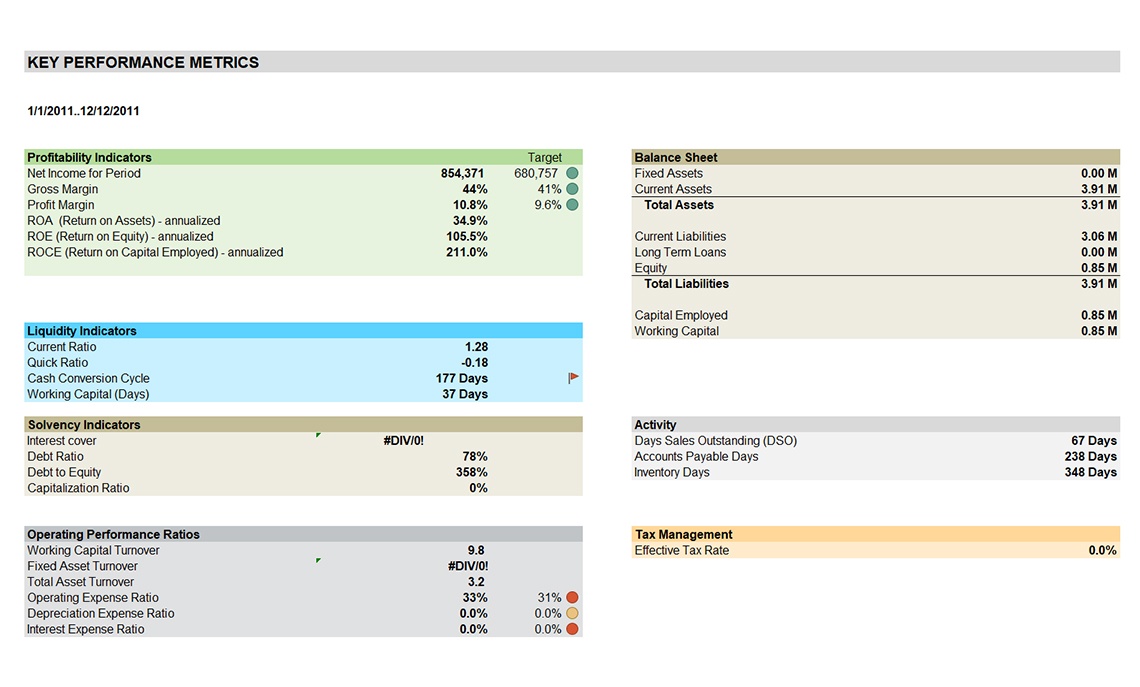Select Gross Margin value 44%

(475, 190)
